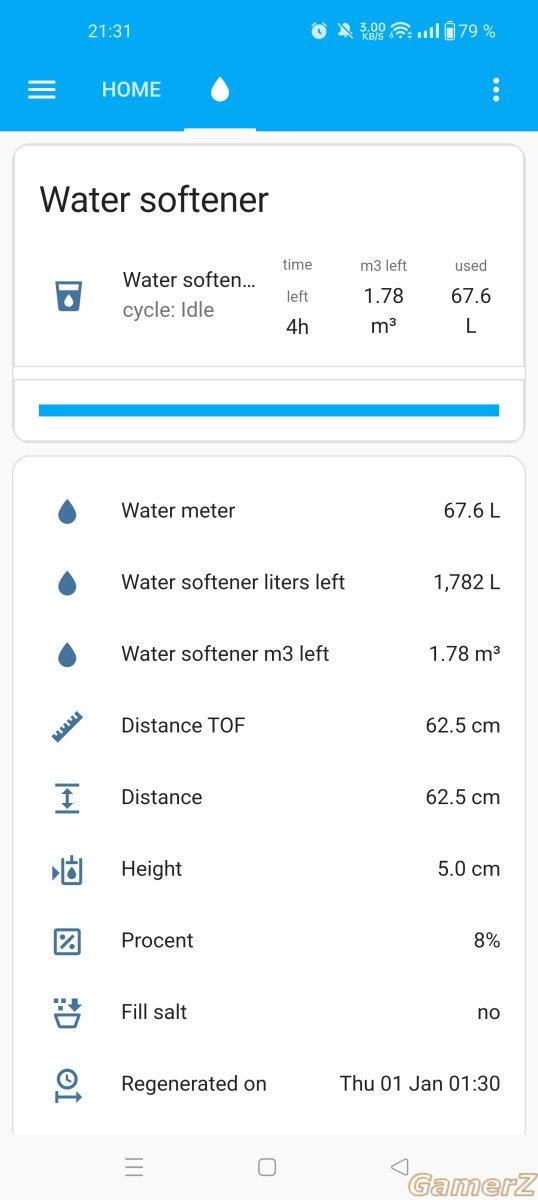
Task: Tap the Regenerated on clock icon
Action: click(67, 1084)
